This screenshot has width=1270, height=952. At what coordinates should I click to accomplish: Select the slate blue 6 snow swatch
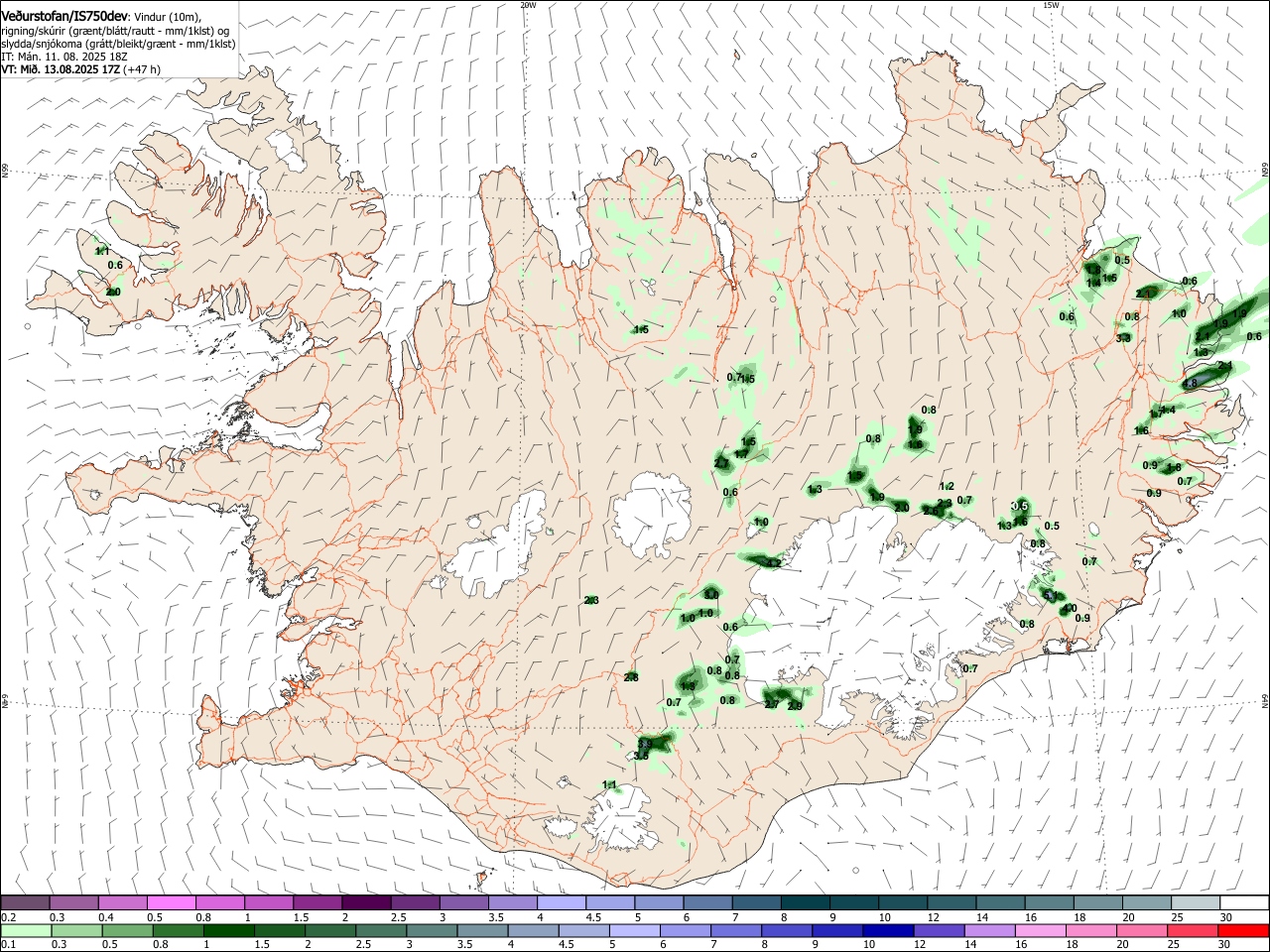pos(707,902)
